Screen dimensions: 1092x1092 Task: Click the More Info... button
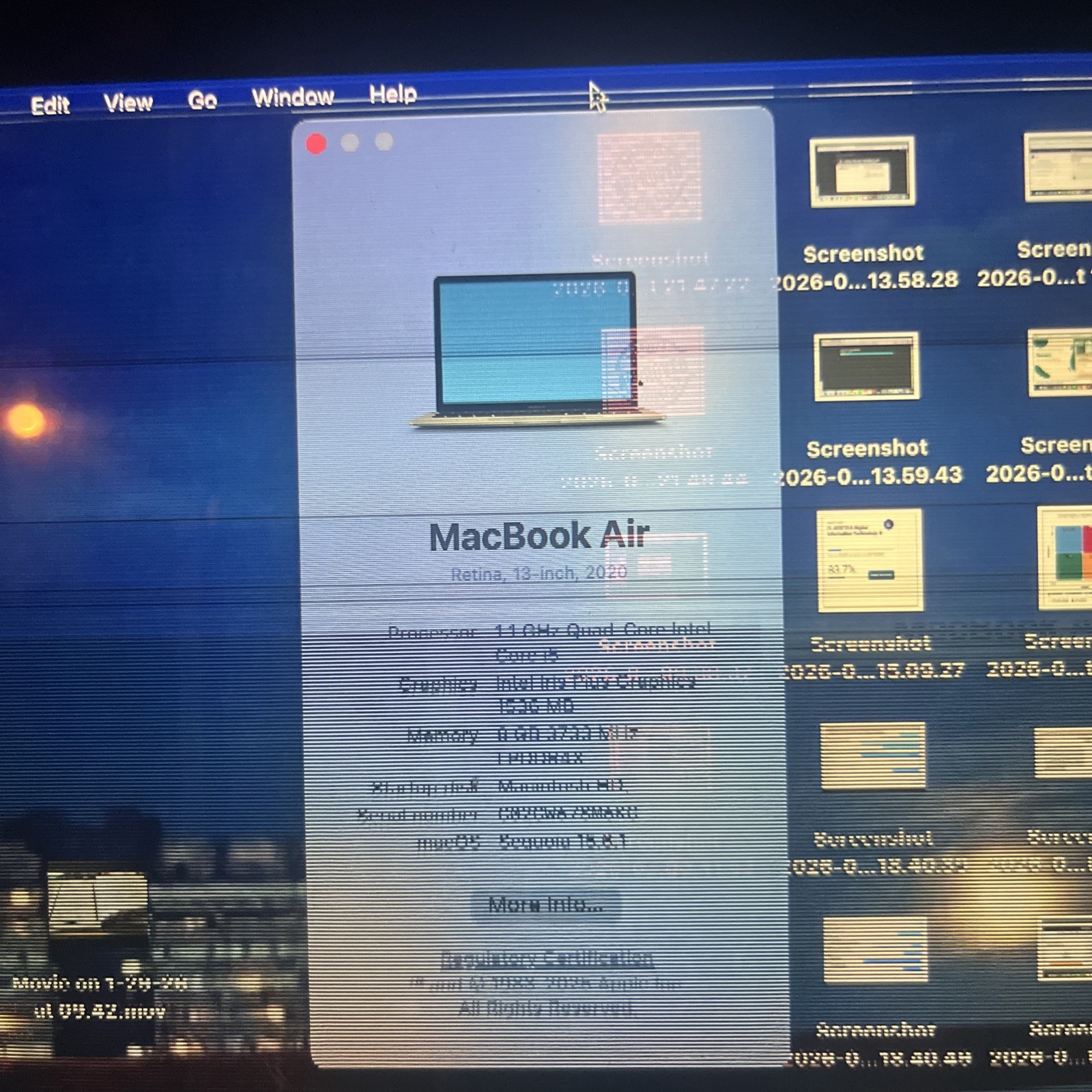[x=545, y=904]
